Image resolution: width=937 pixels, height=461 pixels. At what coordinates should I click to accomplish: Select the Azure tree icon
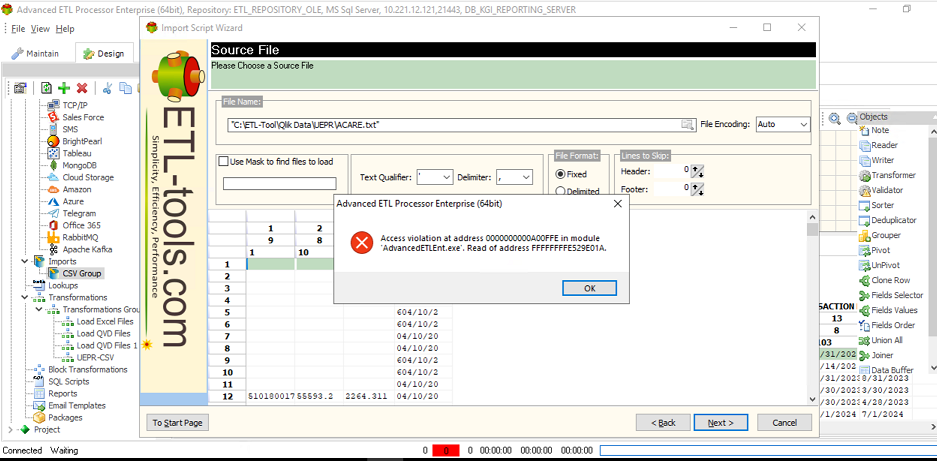coord(53,202)
